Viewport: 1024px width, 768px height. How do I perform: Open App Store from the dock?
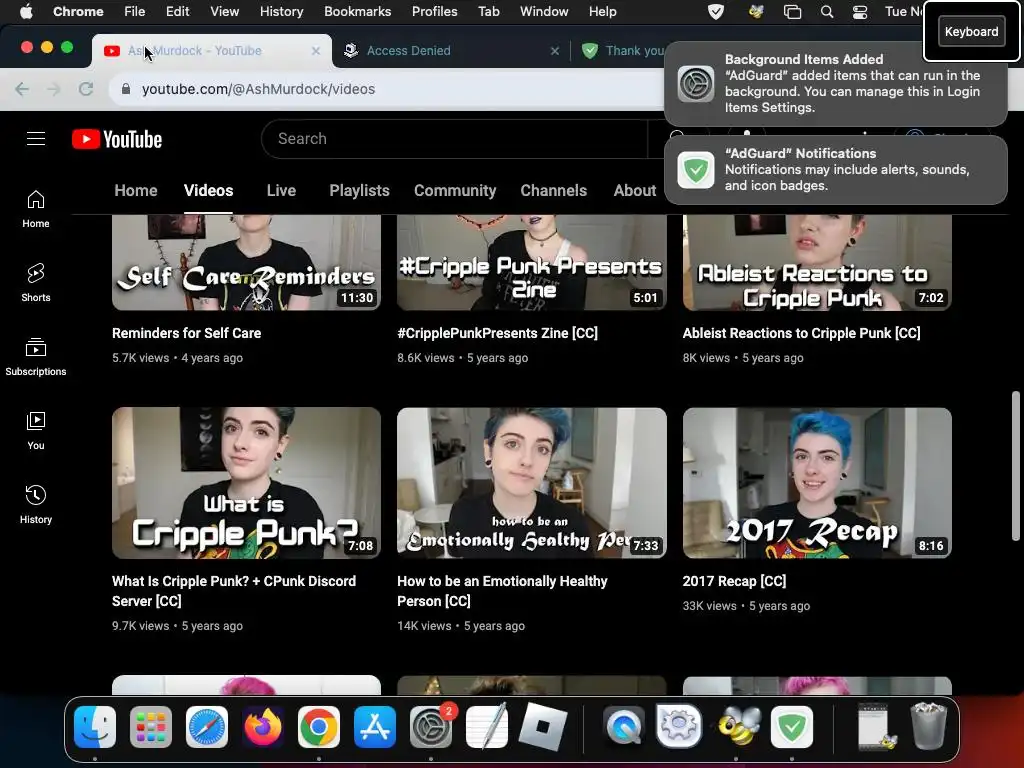coord(375,727)
